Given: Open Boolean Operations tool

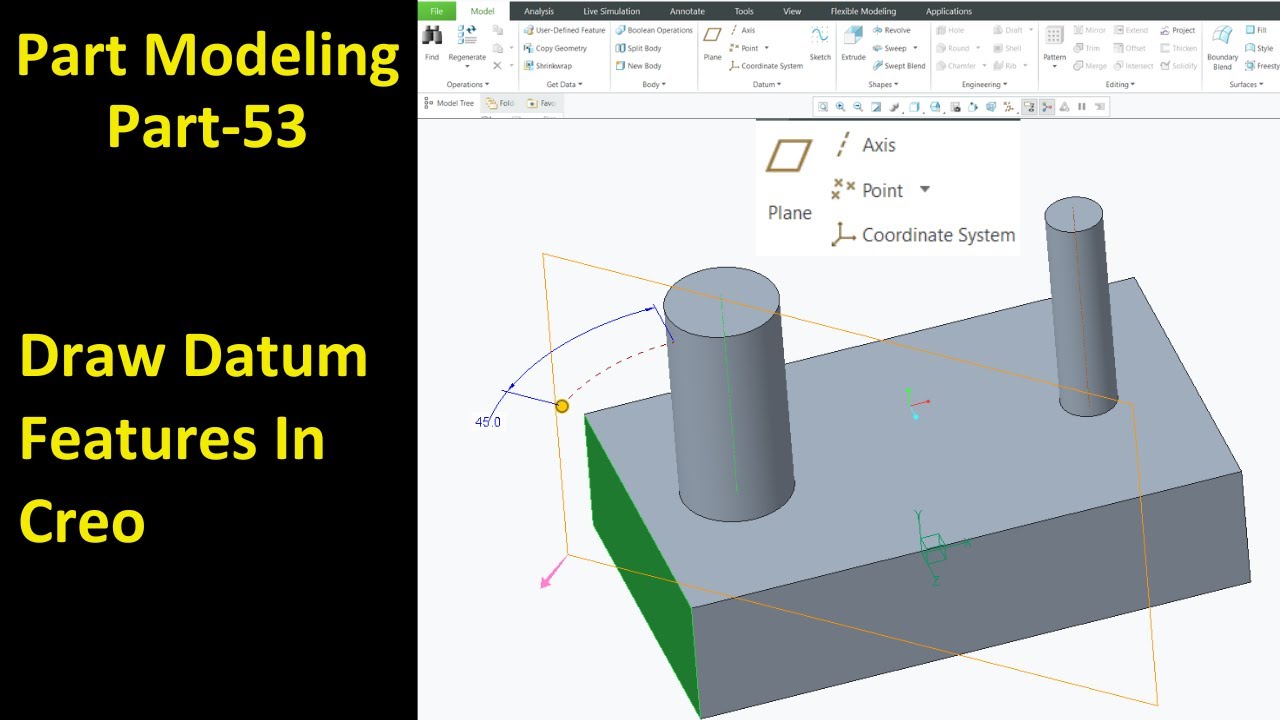Looking at the screenshot, I should pyautogui.click(x=654, y=30).
